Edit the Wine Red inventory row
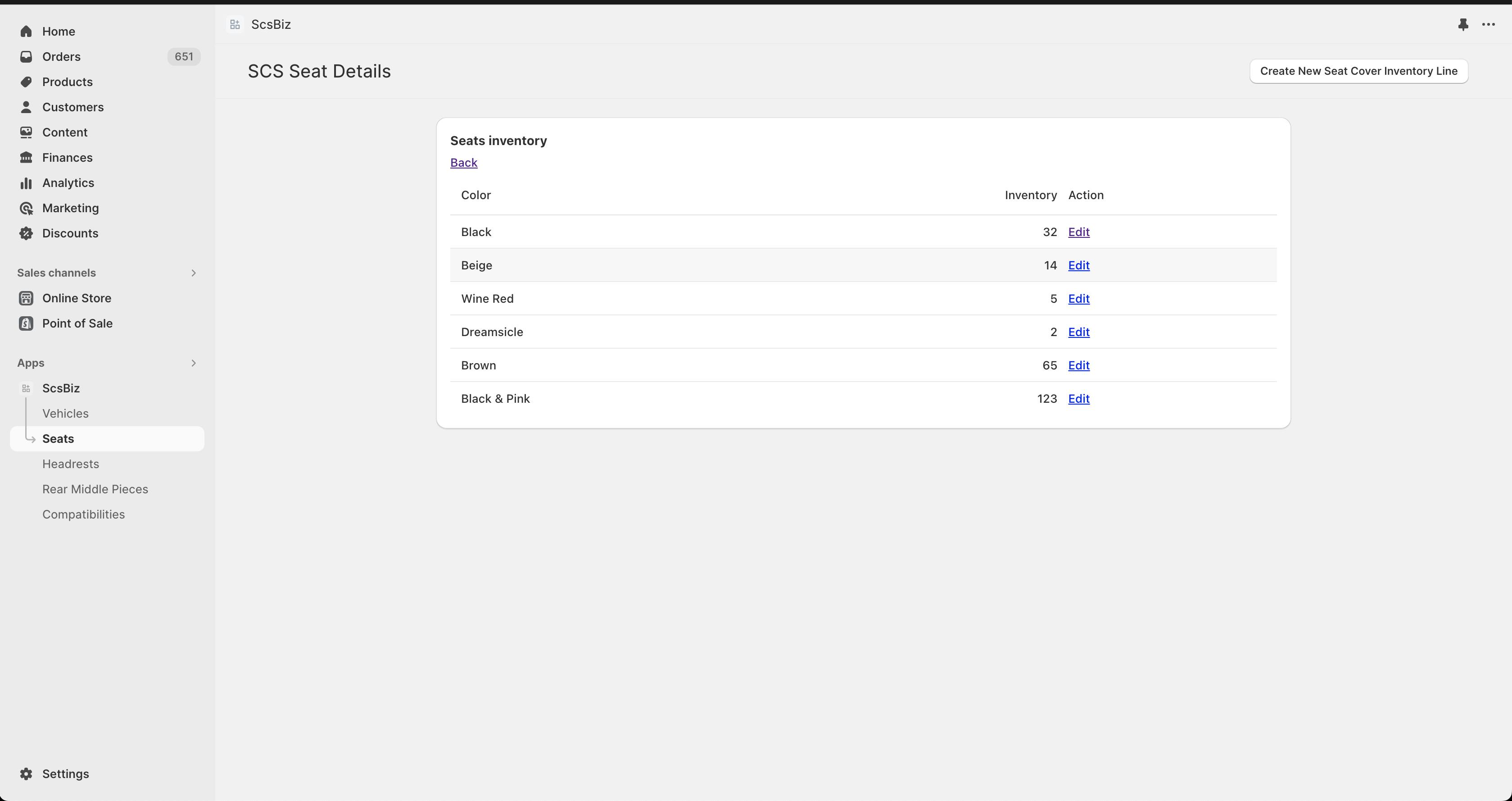The image size is (1512, 801). [1078, 298]
